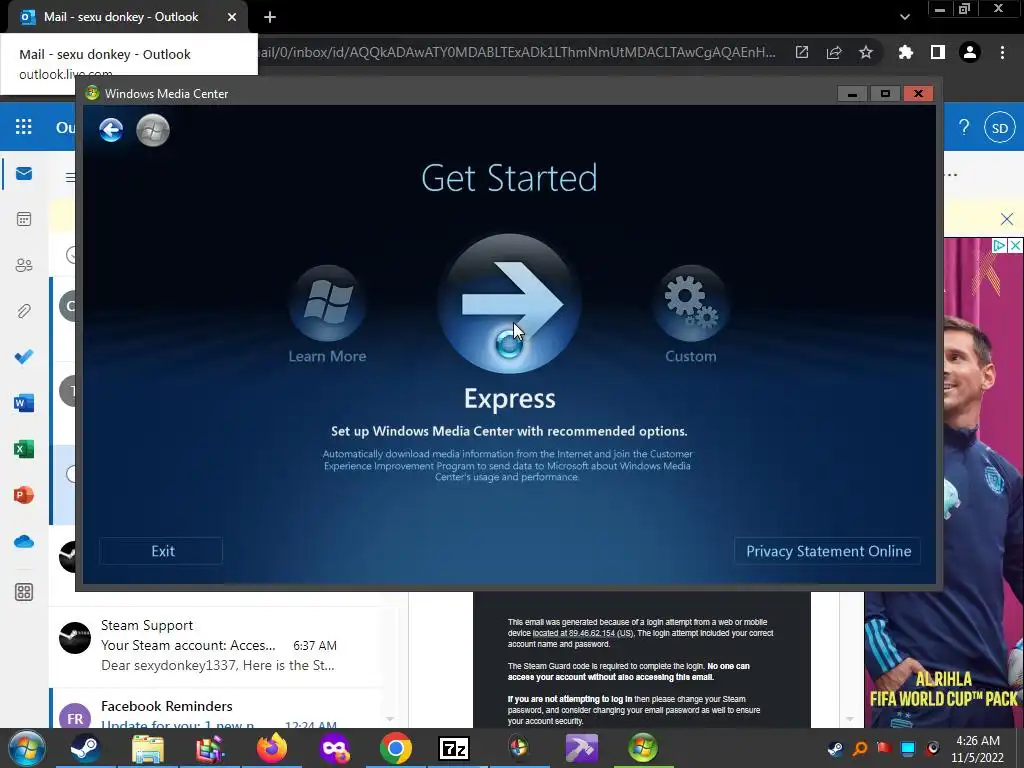
Task: Click the reading pane scroll down arrow
Action: pos(850,719)
